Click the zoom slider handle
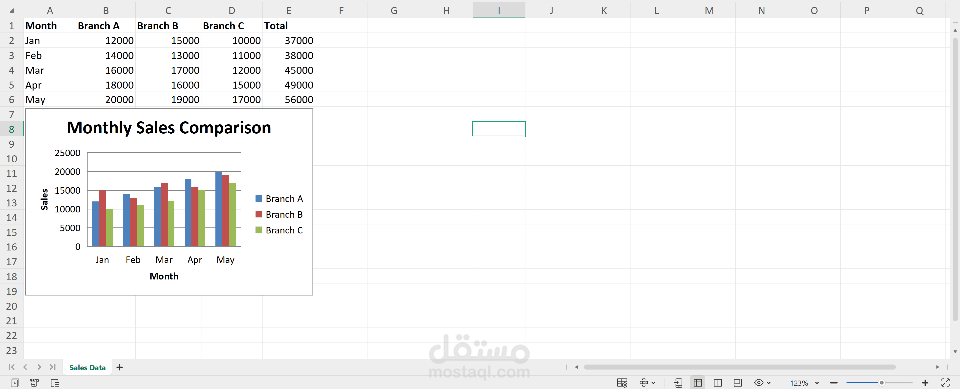960x389 pixels. [x=881, y=383]
